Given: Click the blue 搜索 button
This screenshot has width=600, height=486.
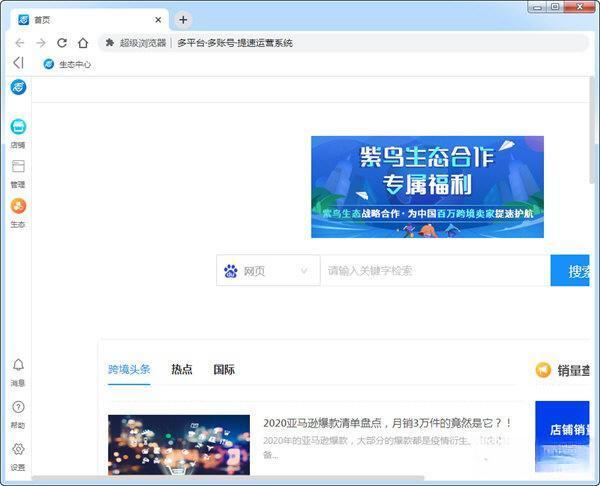Looking at the screenshot, I should click(x=570, y=271).
